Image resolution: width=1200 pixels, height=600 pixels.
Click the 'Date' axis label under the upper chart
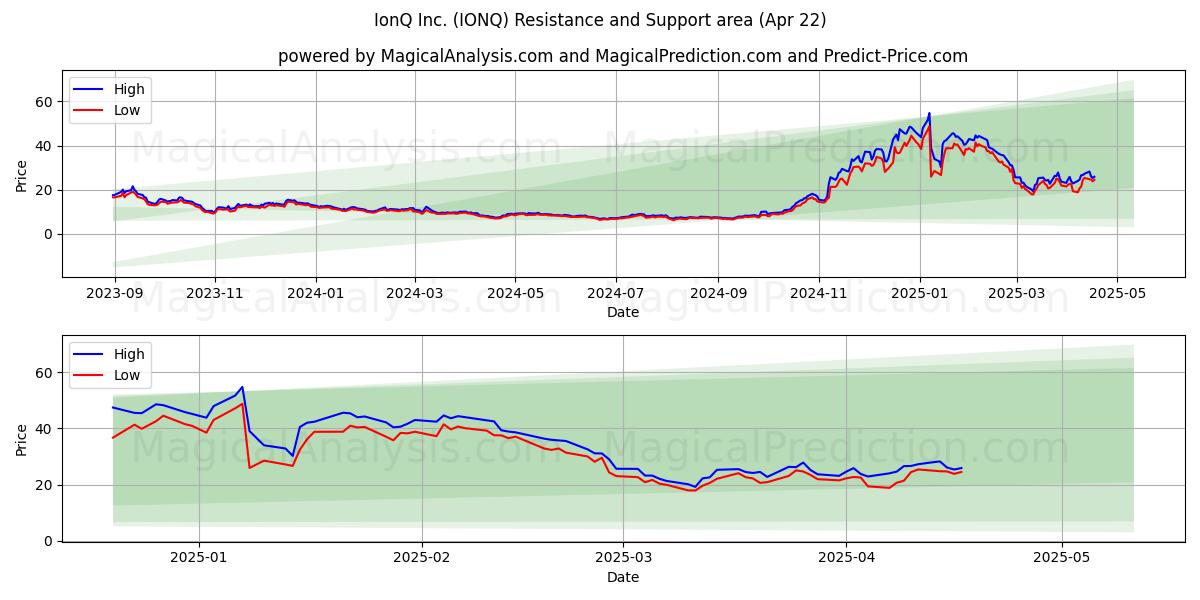pyautogui.click(x=622, y=312)
